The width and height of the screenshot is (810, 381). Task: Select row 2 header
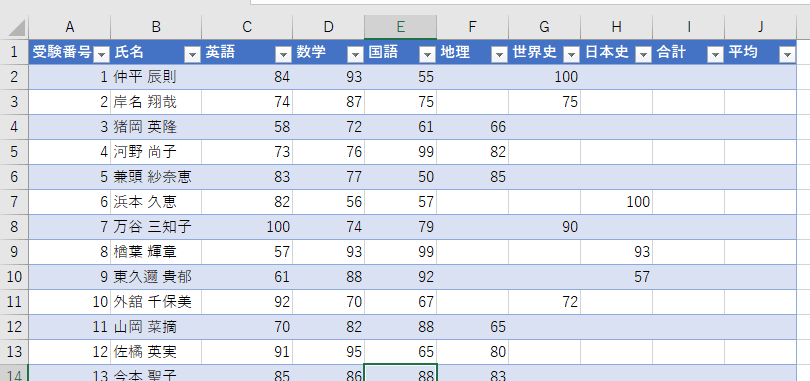pyautogui.click(x=14, y=77)
